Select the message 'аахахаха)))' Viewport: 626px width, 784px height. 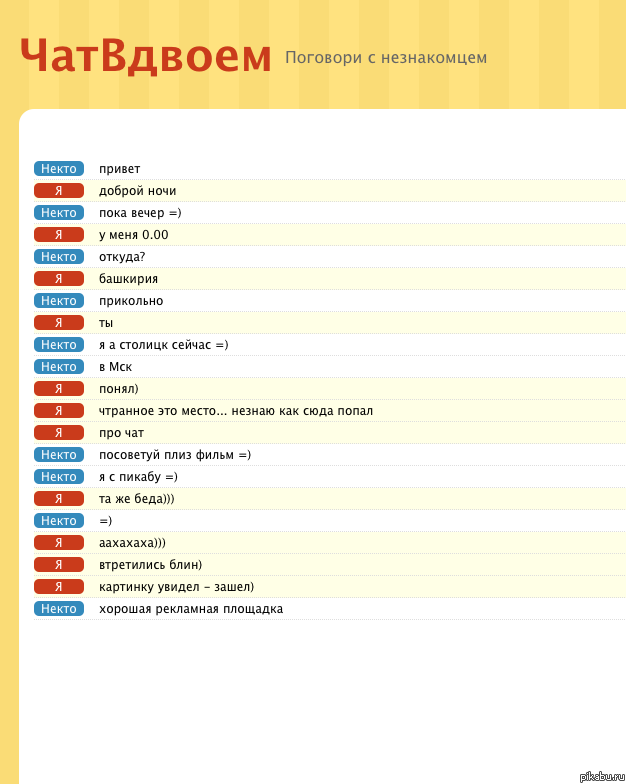point(132,543)
